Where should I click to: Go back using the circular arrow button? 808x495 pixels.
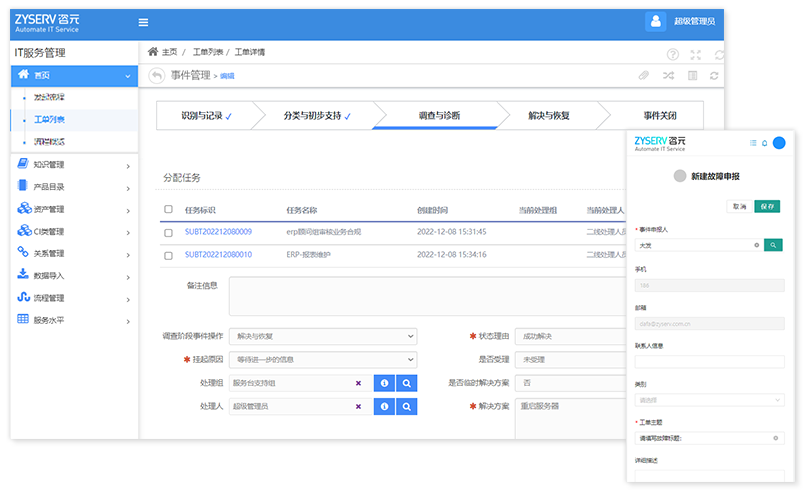coord(157,76)
